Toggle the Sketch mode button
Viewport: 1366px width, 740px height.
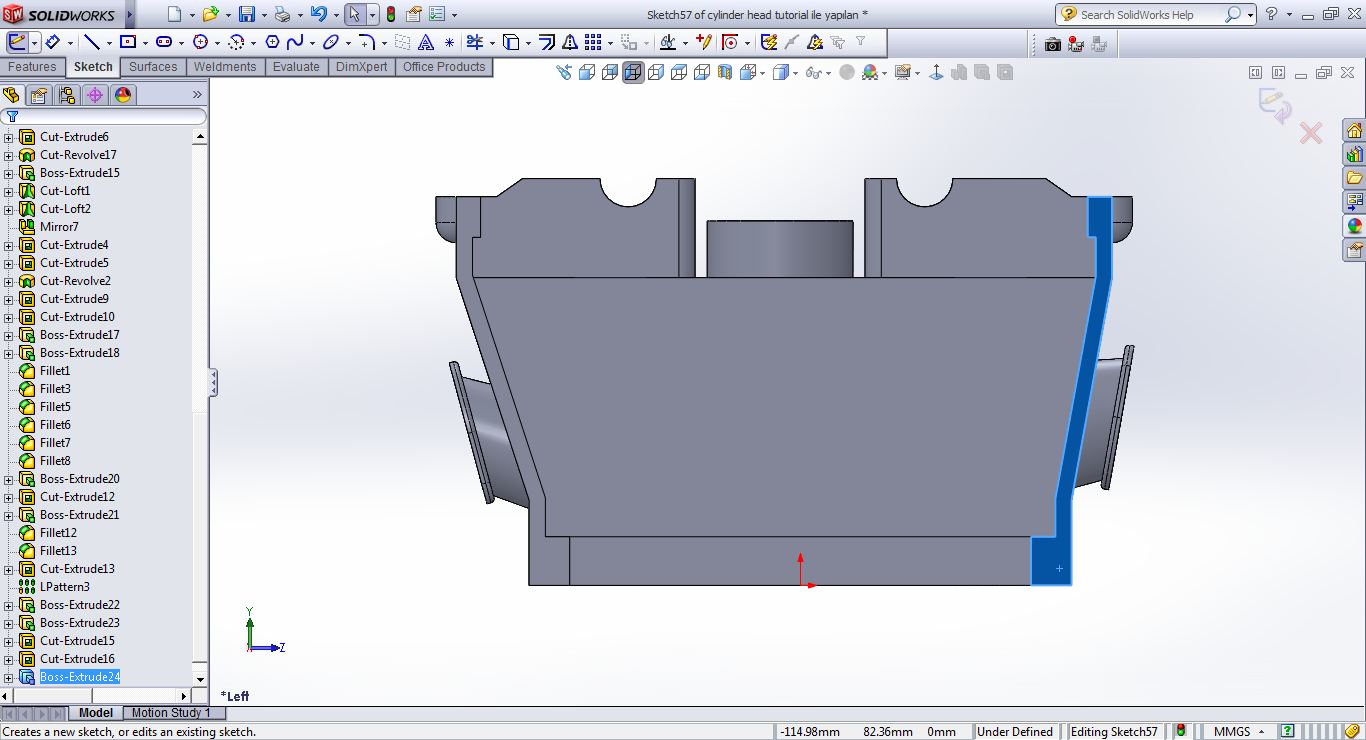tap(17, 42)
